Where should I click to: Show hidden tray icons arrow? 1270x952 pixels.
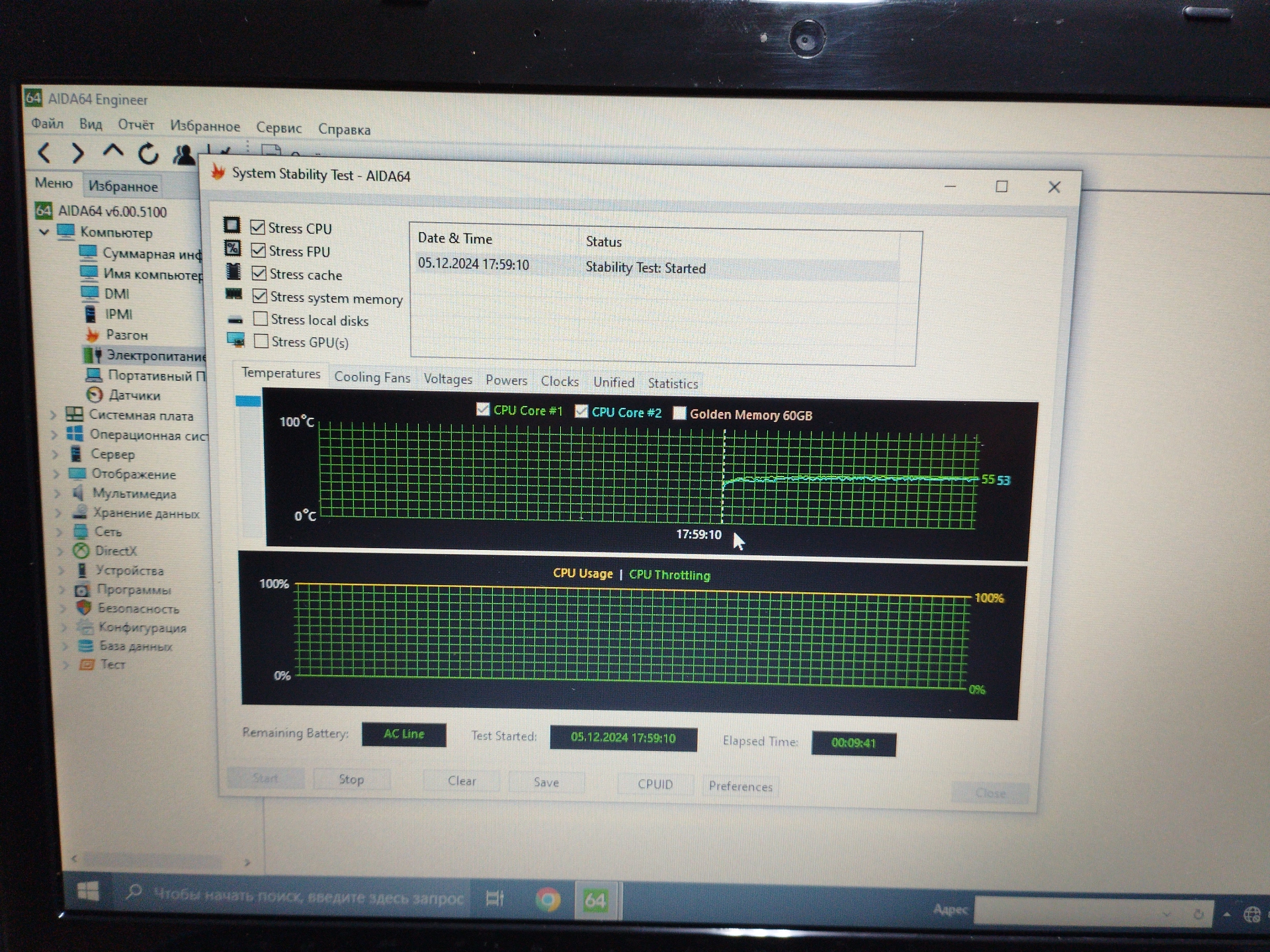coord(1227,914)
